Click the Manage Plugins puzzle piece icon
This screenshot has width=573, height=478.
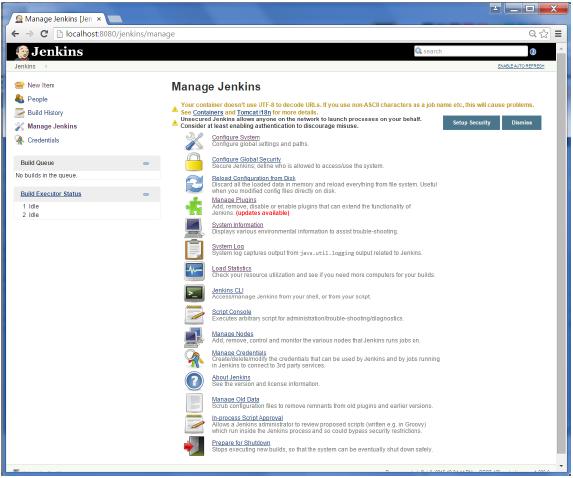click(194, 206)
